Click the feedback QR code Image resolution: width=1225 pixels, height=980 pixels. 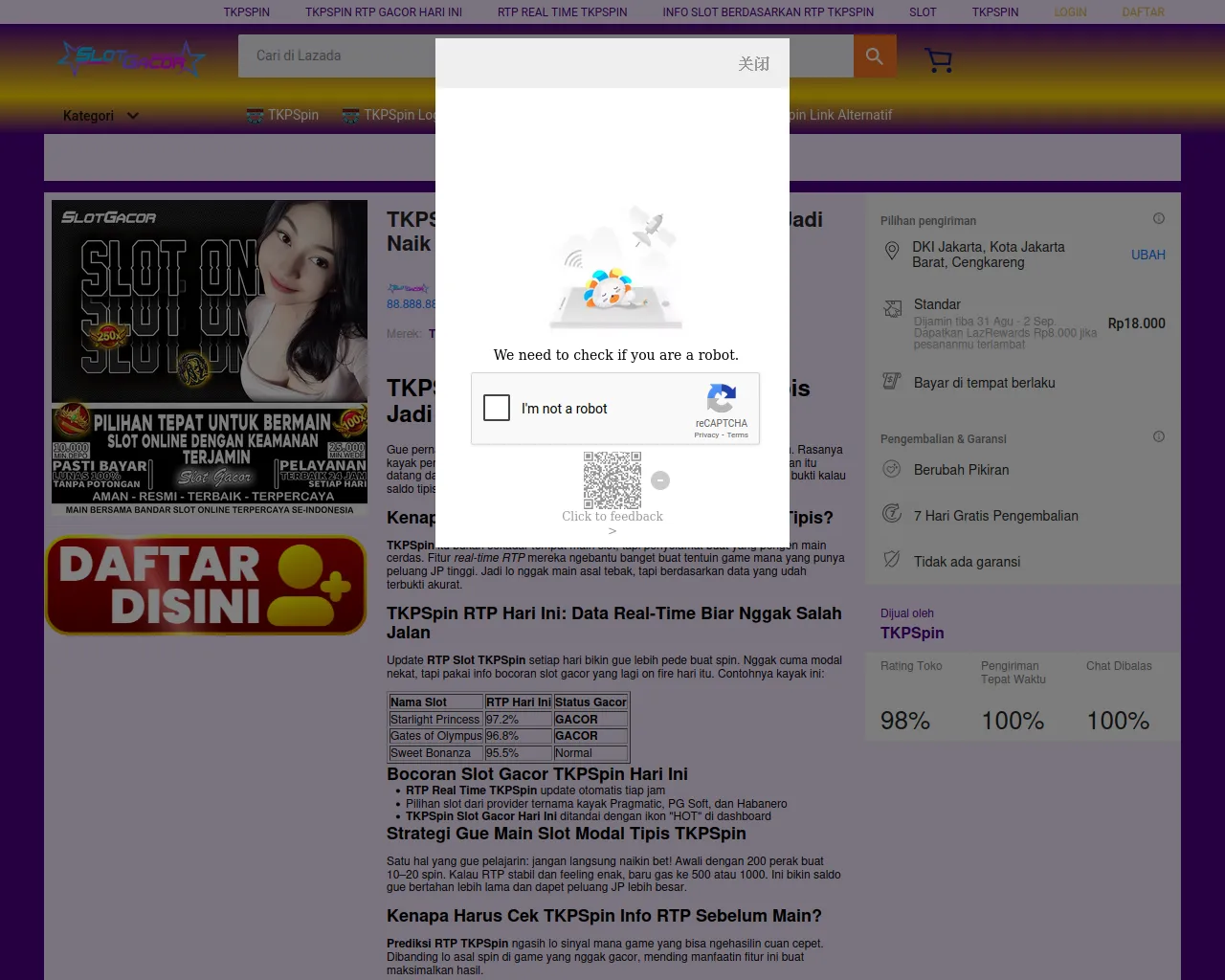coord(612,480)
